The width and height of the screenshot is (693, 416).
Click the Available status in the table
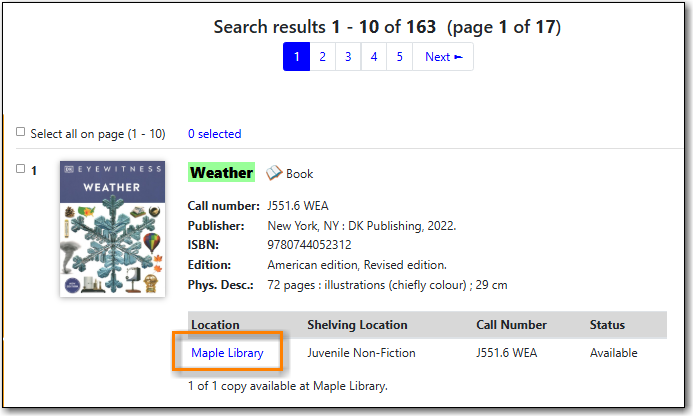pyautogui.click(x=614, y=353)
